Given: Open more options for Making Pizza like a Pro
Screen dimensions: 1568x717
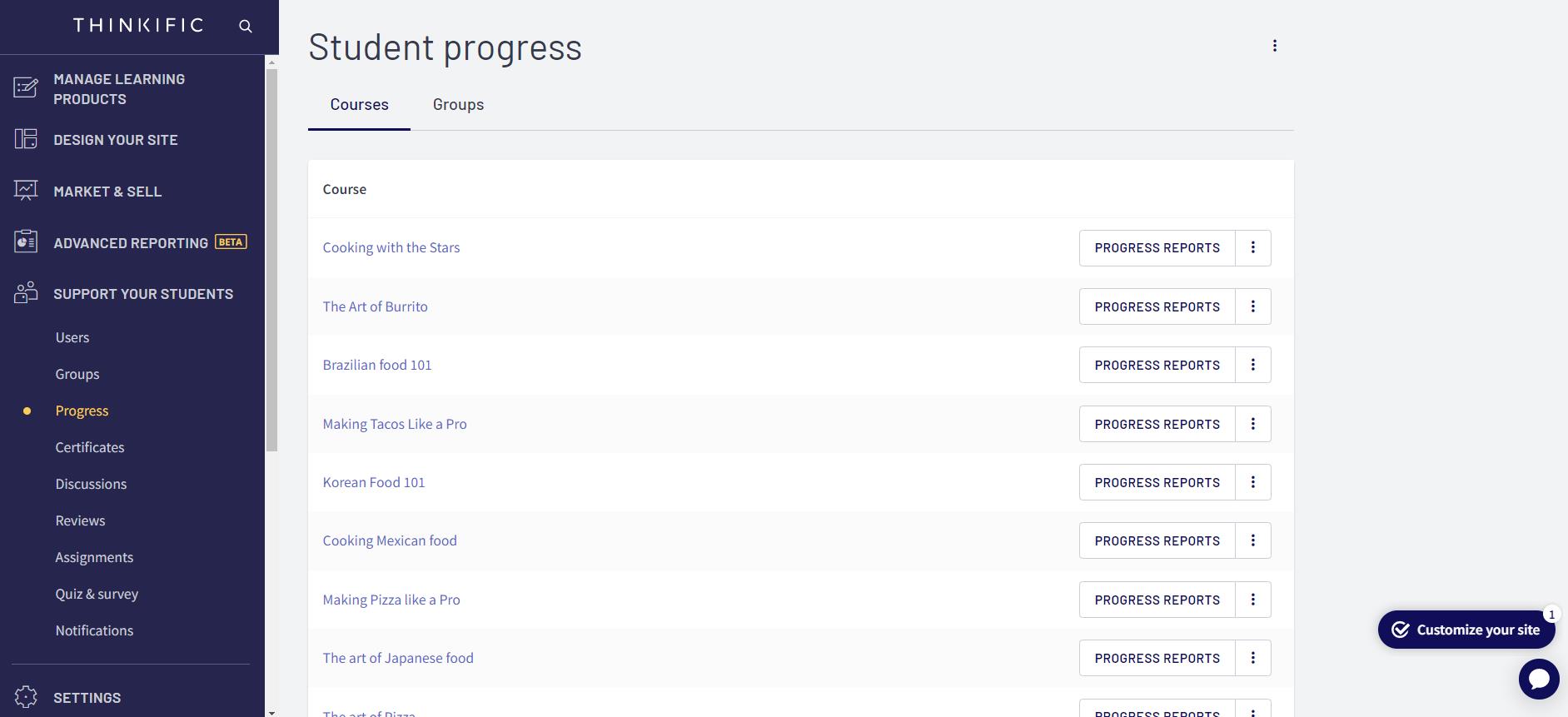Looking at the screenshot, I should tap(1252, 600).
